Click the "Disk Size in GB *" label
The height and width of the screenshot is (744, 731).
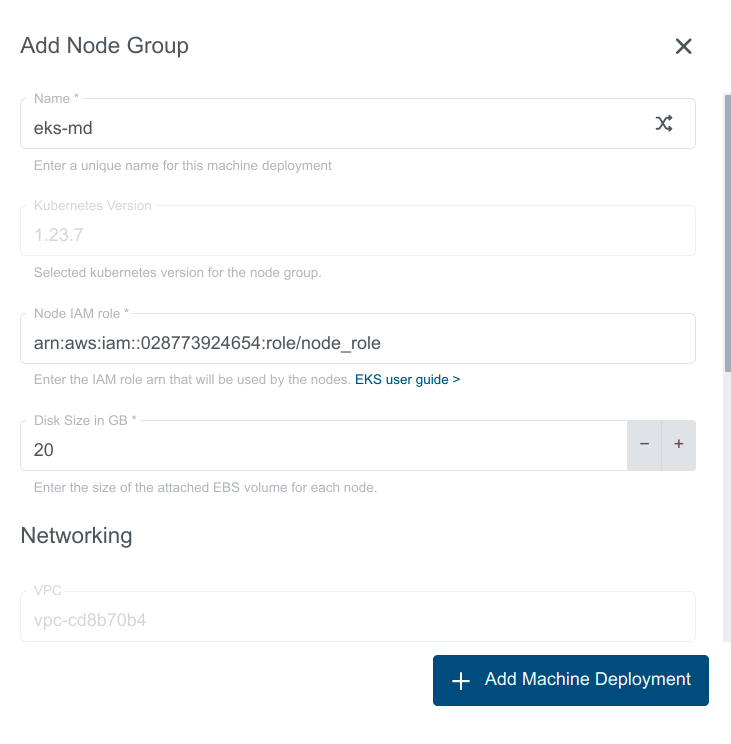[85, 420]
